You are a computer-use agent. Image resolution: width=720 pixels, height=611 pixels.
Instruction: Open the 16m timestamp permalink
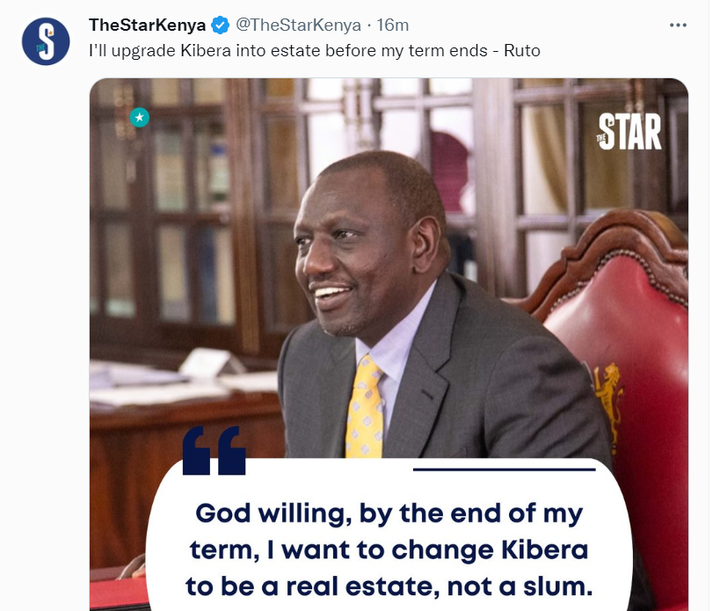pos(393,25)
